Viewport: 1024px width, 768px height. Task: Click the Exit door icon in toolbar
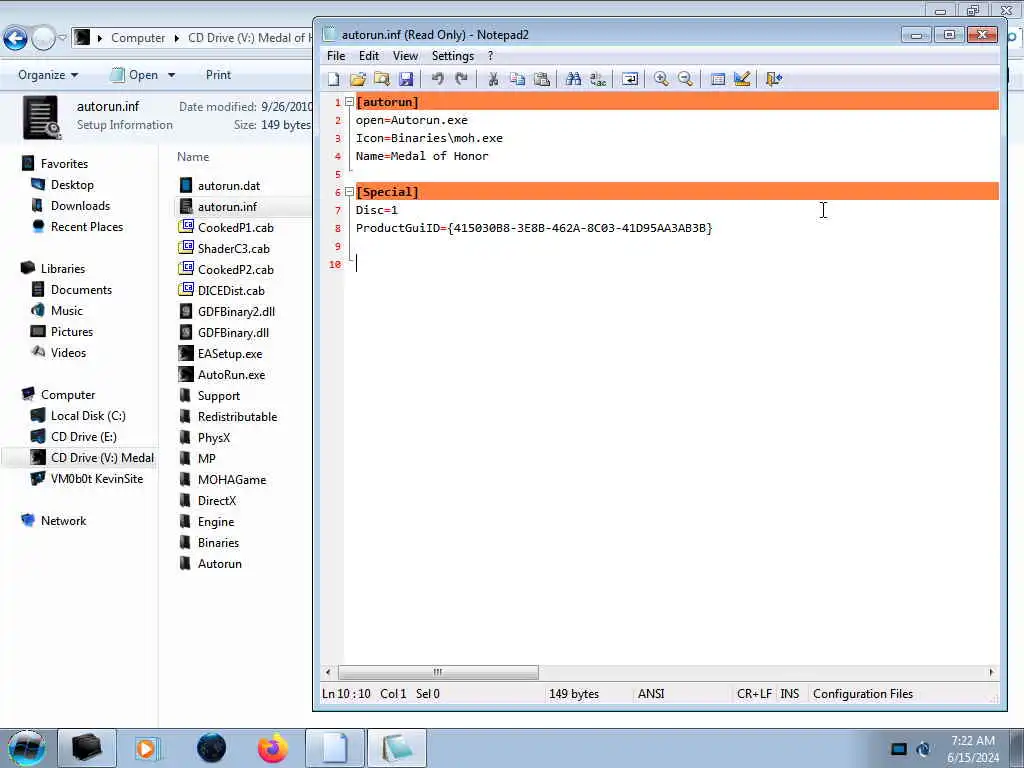tap(774, 80)
